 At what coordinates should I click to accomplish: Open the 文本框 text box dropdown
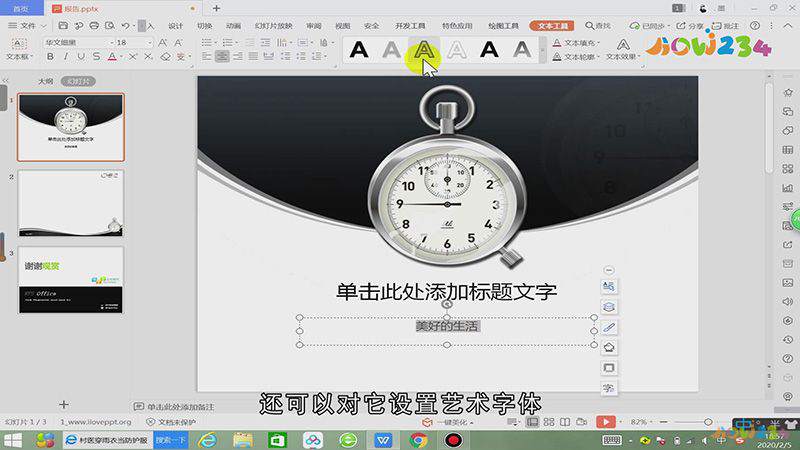[19, 57]
